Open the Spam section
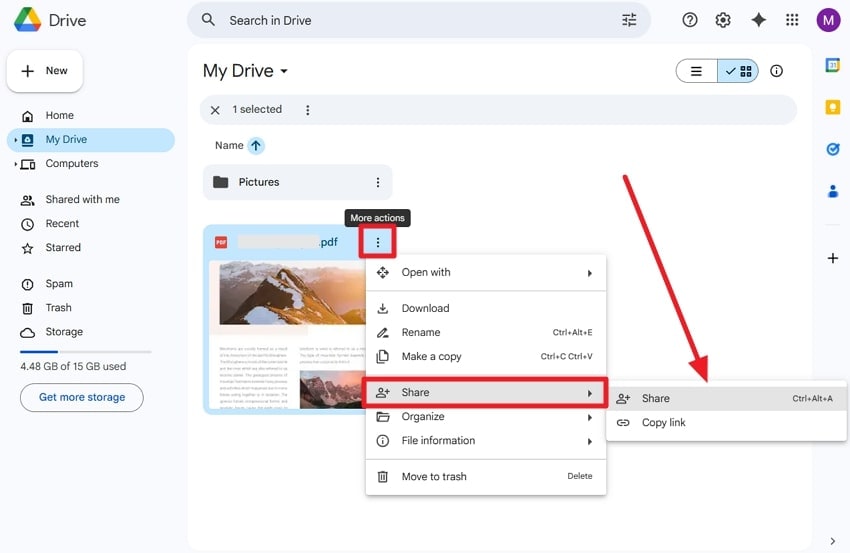This screenshot has width=850, height=553. (x=91, y=284)
